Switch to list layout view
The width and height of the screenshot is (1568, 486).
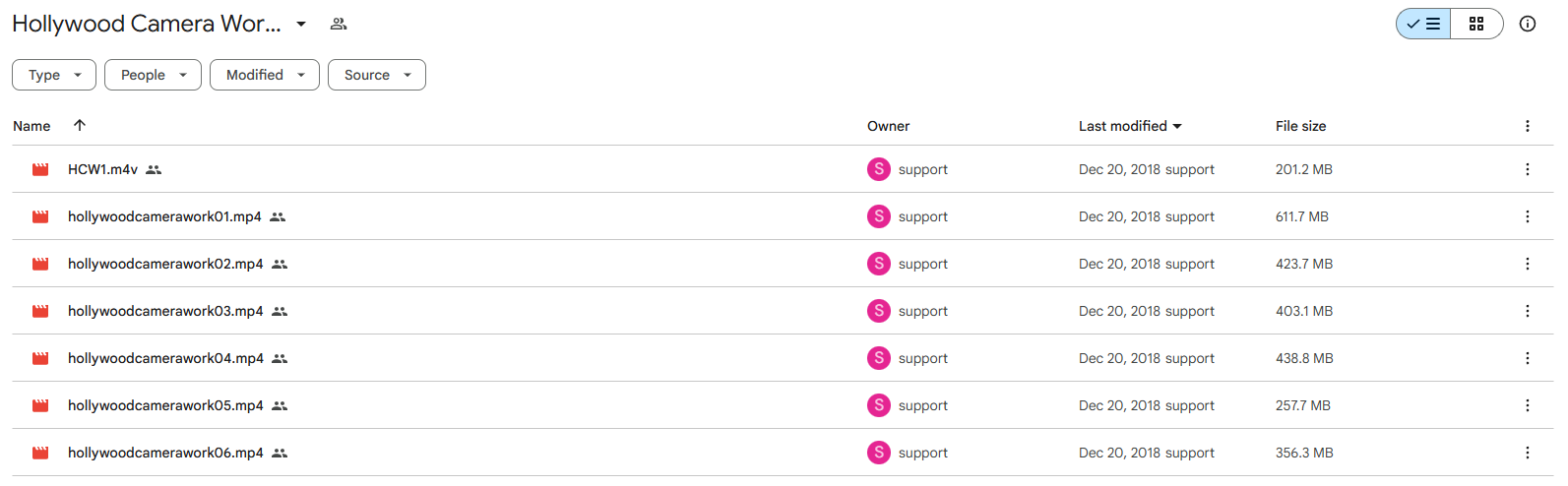tap(1423, 24)
